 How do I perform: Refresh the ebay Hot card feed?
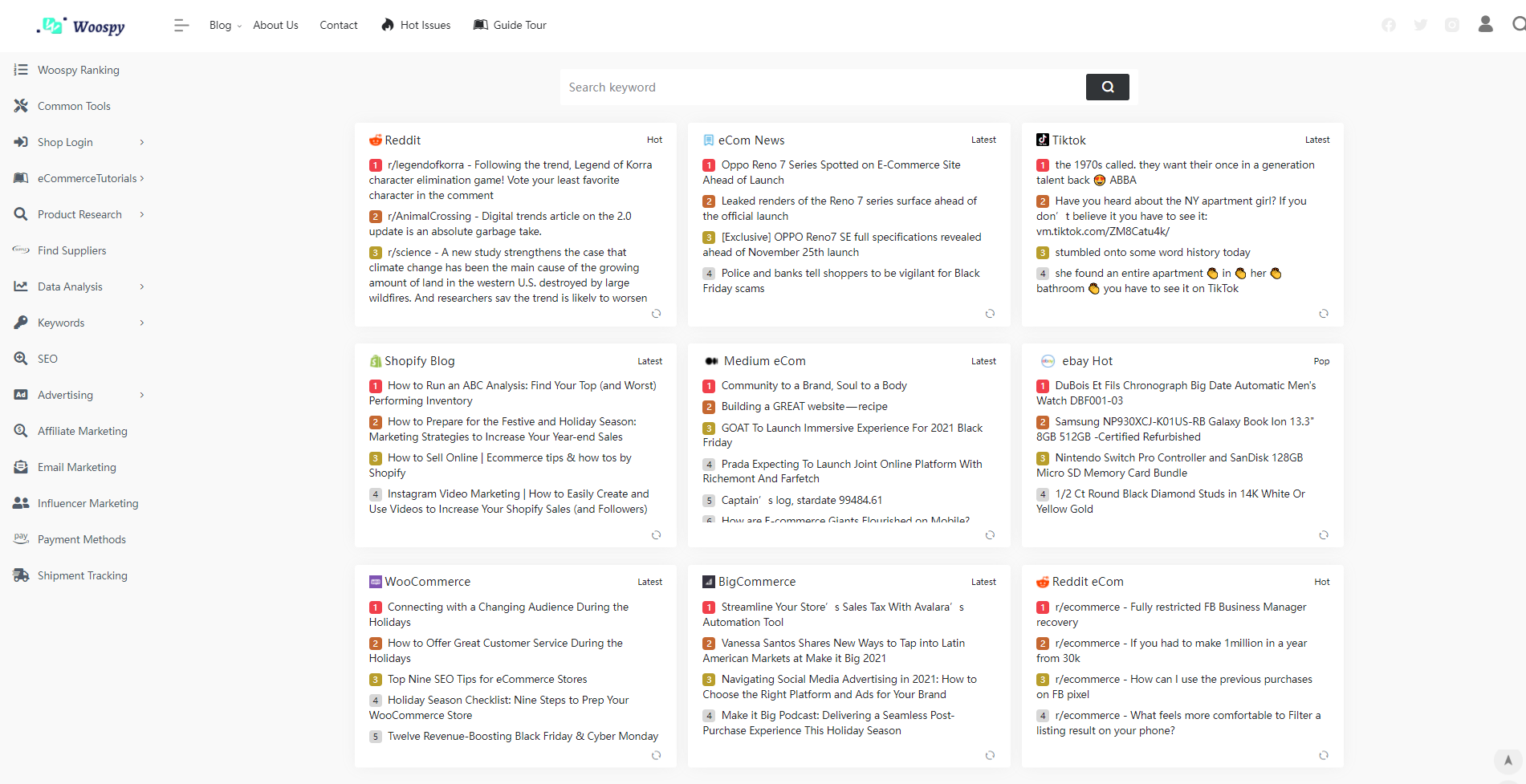tap(1324, 535)
